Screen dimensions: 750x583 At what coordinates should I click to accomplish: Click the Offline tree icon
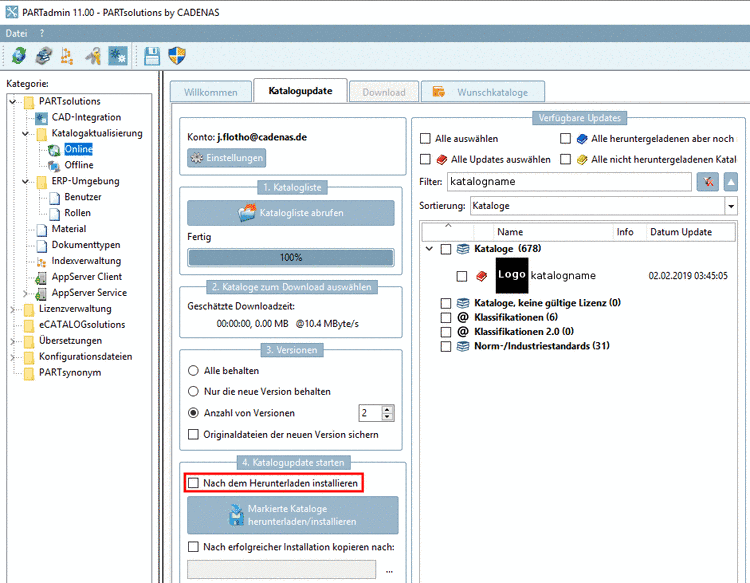[x=55, y=165]
